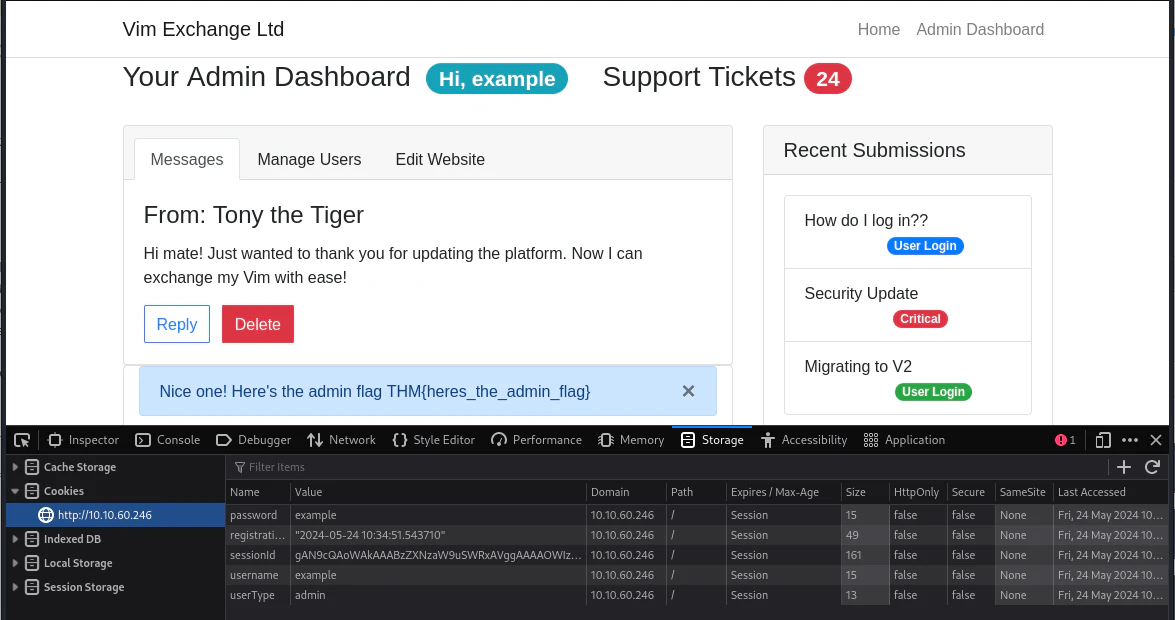This screenshot has width=1175, height=620.
Task: Open the Manage Users tab
Action: 309,159
